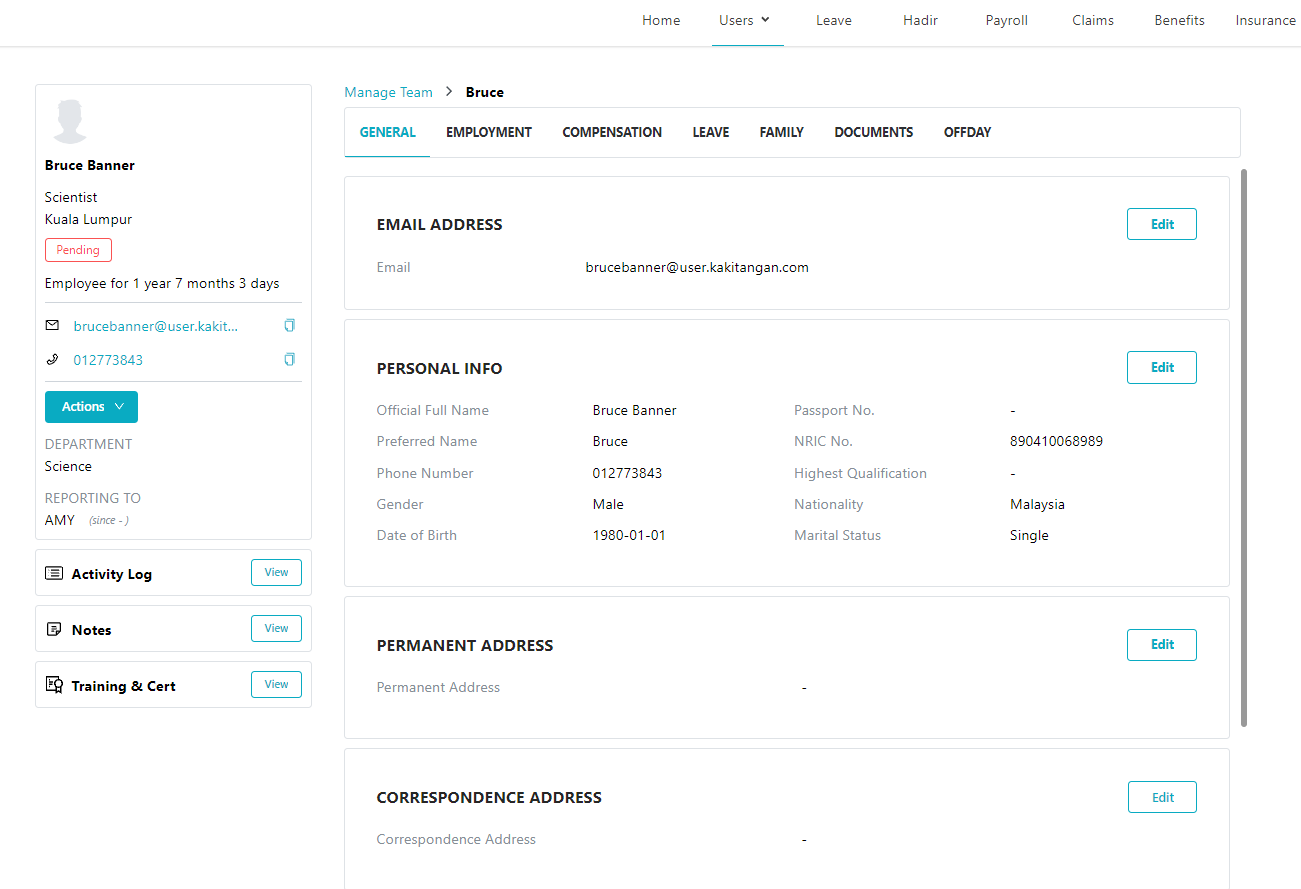
Task: Click the Pending status badge
Action: (x=78, y=250)
